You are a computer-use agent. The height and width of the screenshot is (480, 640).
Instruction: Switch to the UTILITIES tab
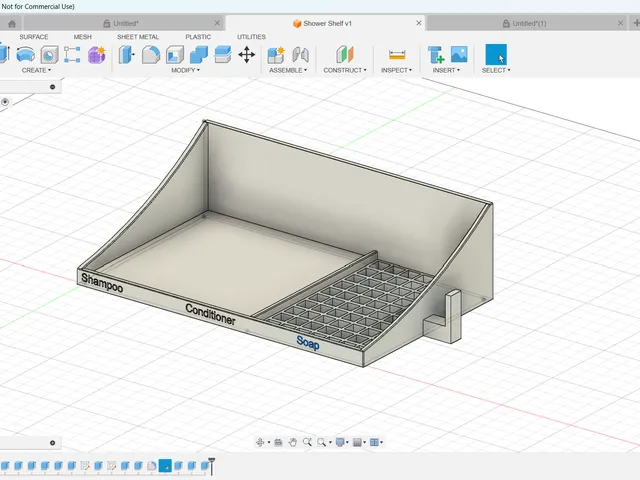pos(251,37)
